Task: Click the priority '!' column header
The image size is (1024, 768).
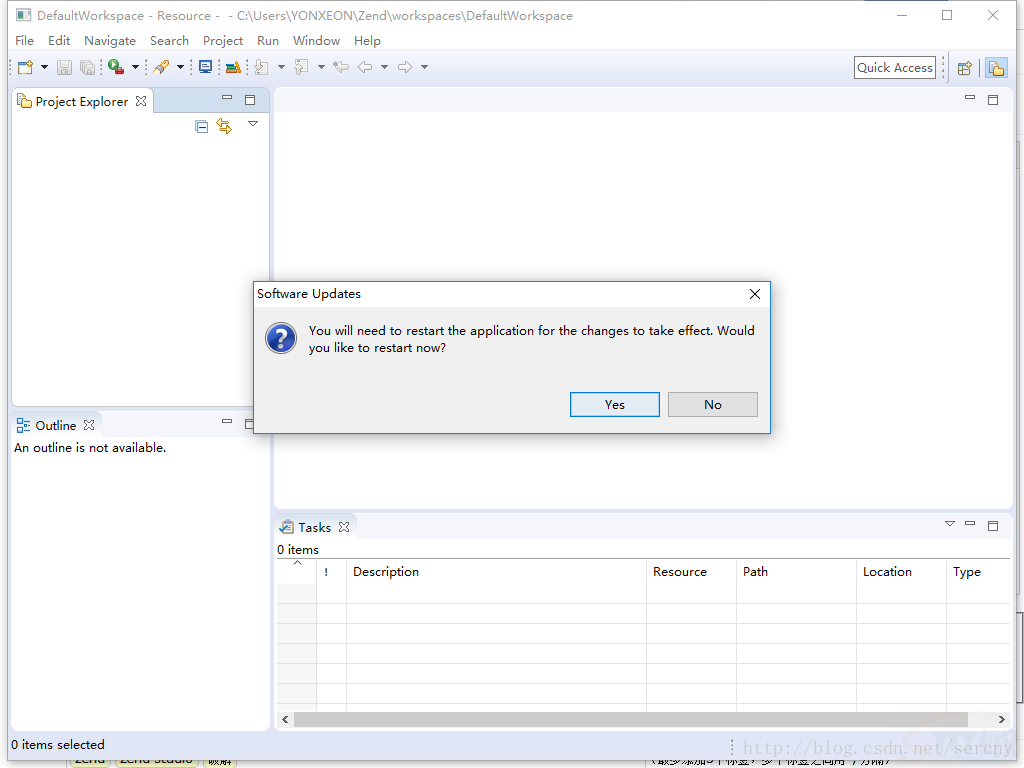Action: pyautogui.click(x=331, y=571)
